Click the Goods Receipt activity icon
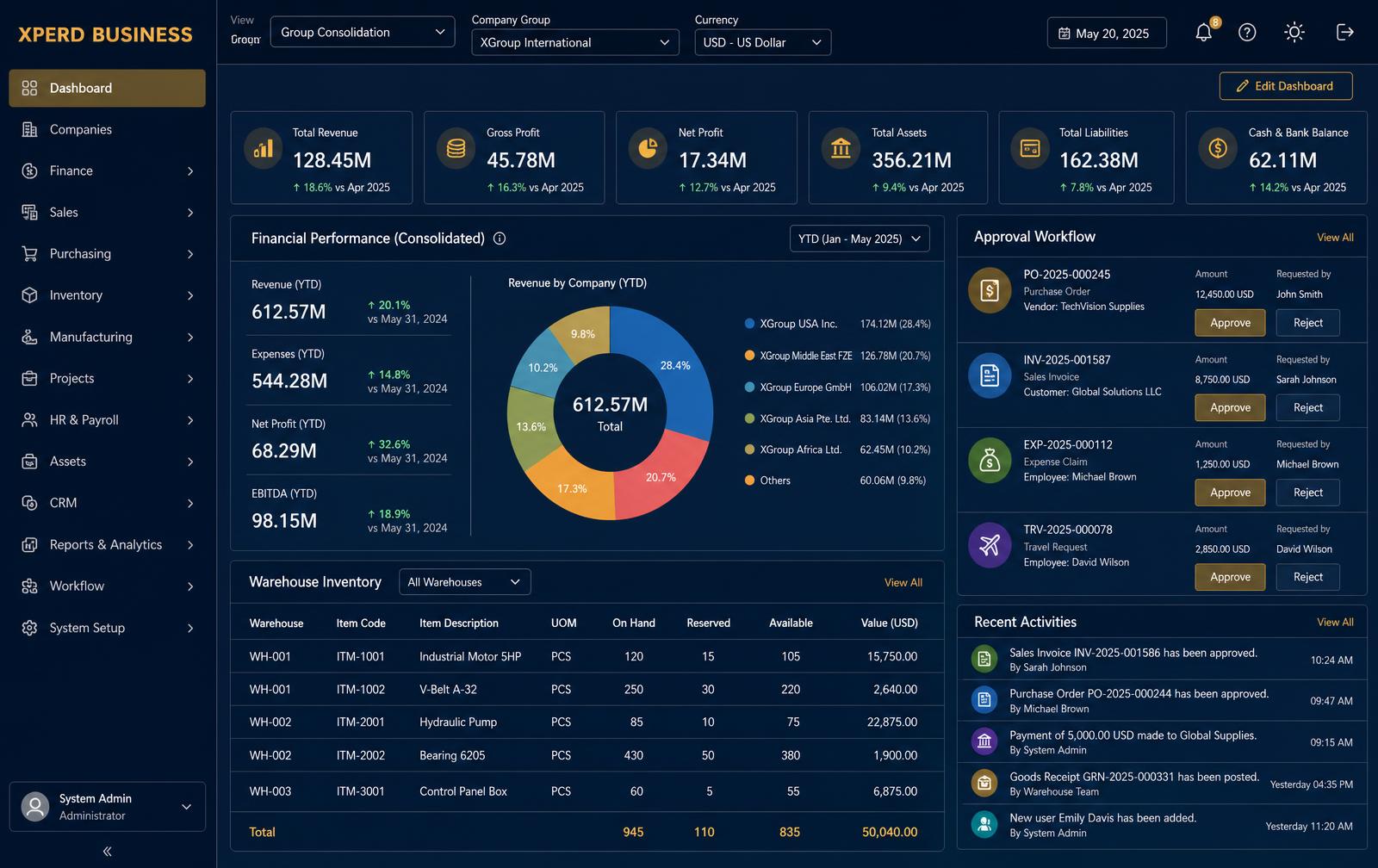The image size is (1378, 868). tap(984, 783)
